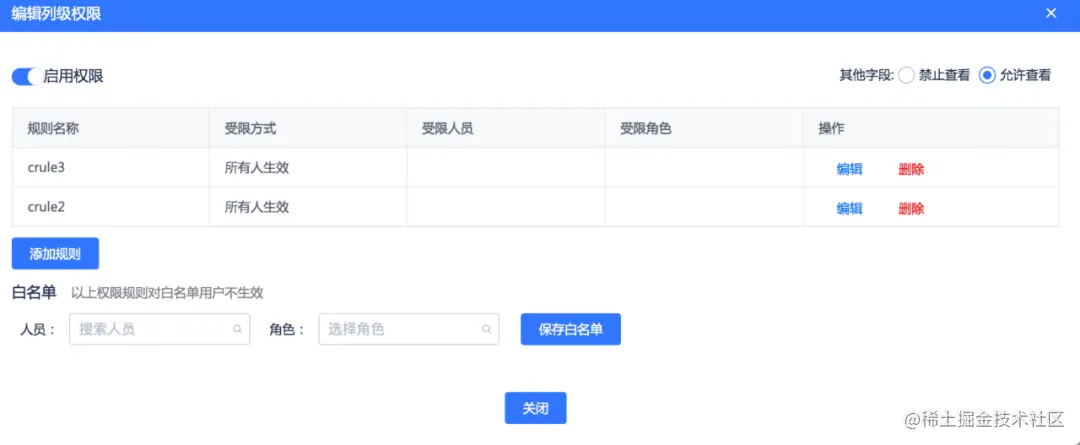Click 所有人生效 in crule3 row
Image resolution: width=1080 pixels, height=445 pixels.
point(256,167)
